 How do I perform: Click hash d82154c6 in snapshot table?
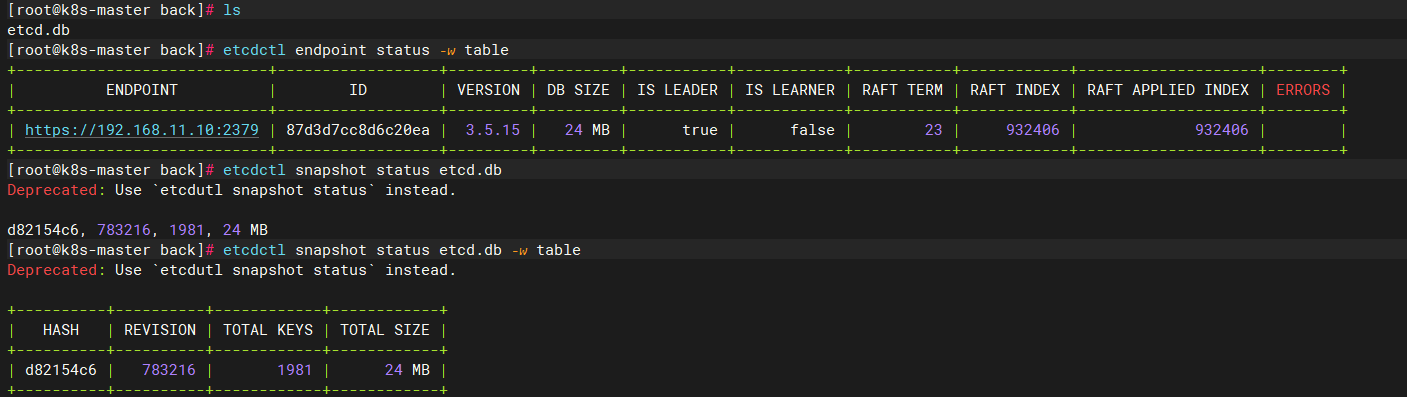coord(61,370)
